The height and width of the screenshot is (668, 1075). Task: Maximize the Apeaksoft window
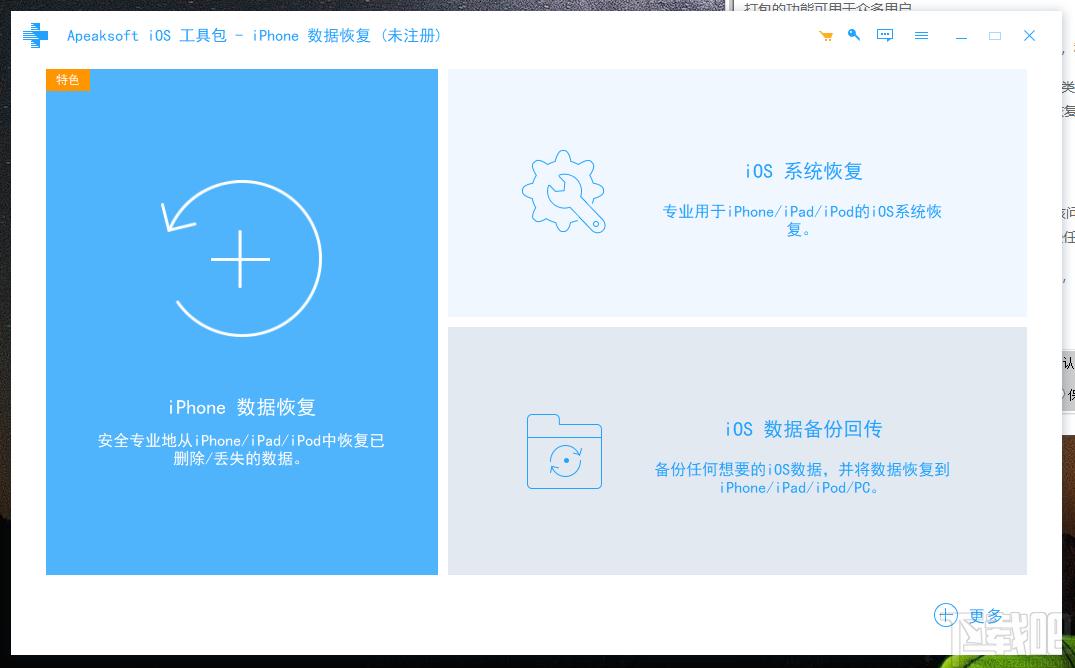point(995,36)
